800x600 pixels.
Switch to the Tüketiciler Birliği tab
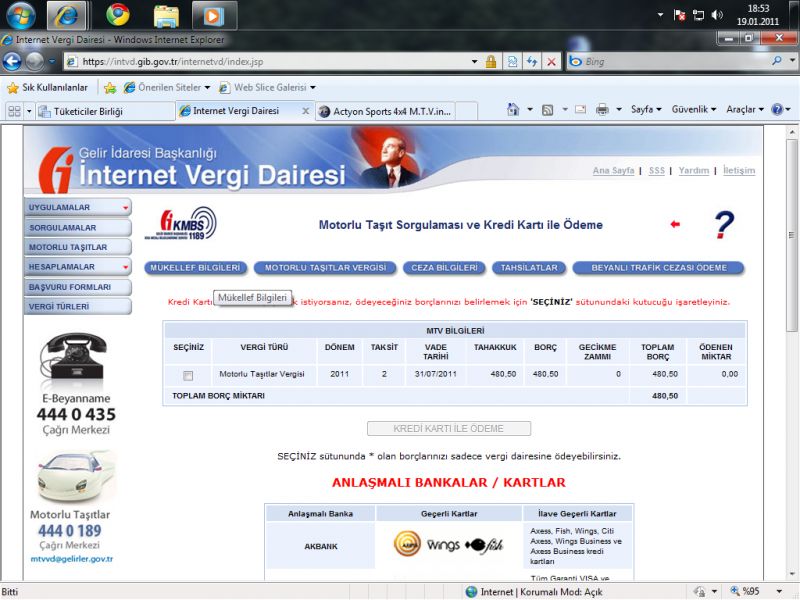tap(100, 111)
